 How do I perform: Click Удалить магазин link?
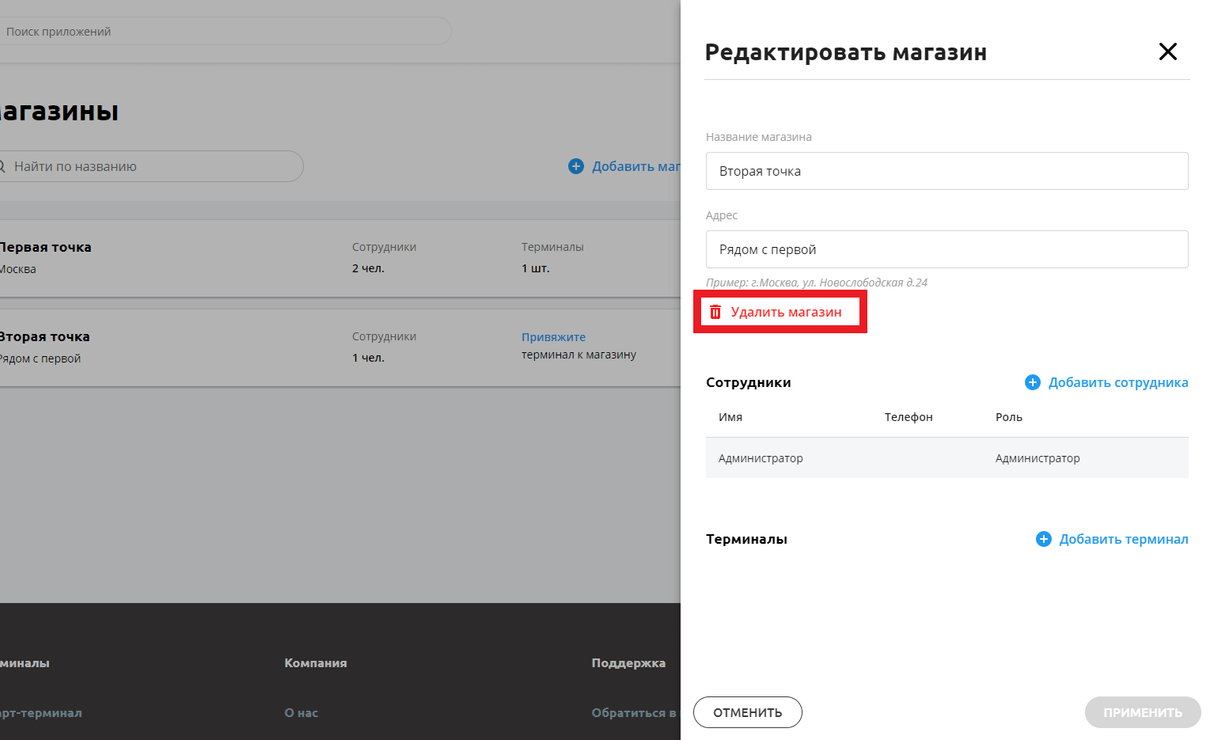click(786, 312)
